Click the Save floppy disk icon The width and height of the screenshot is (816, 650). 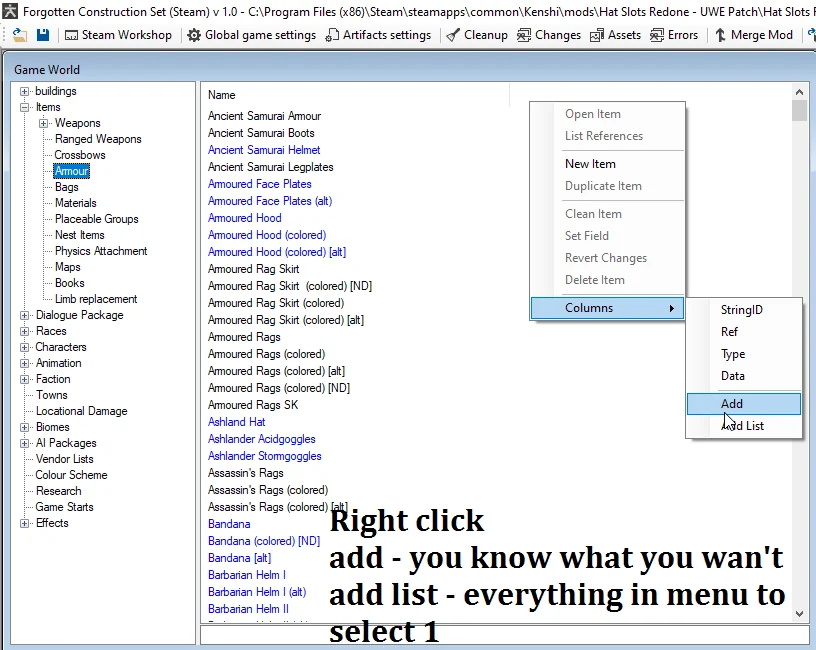[x=43, y=35]
